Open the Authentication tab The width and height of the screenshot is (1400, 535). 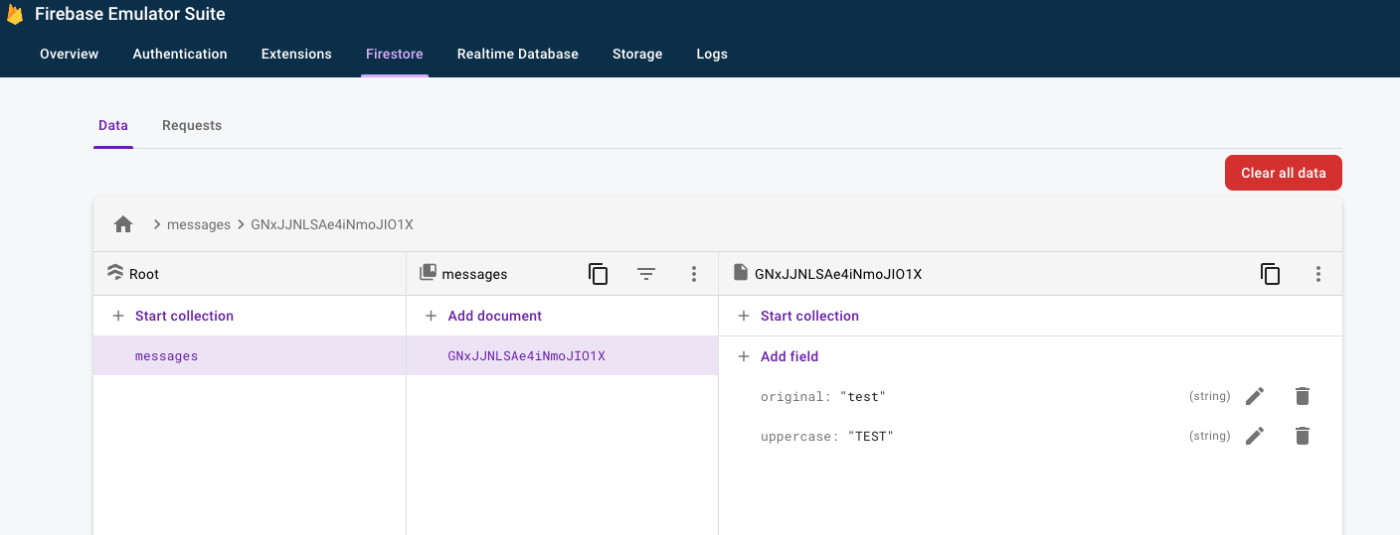[180, 54]
